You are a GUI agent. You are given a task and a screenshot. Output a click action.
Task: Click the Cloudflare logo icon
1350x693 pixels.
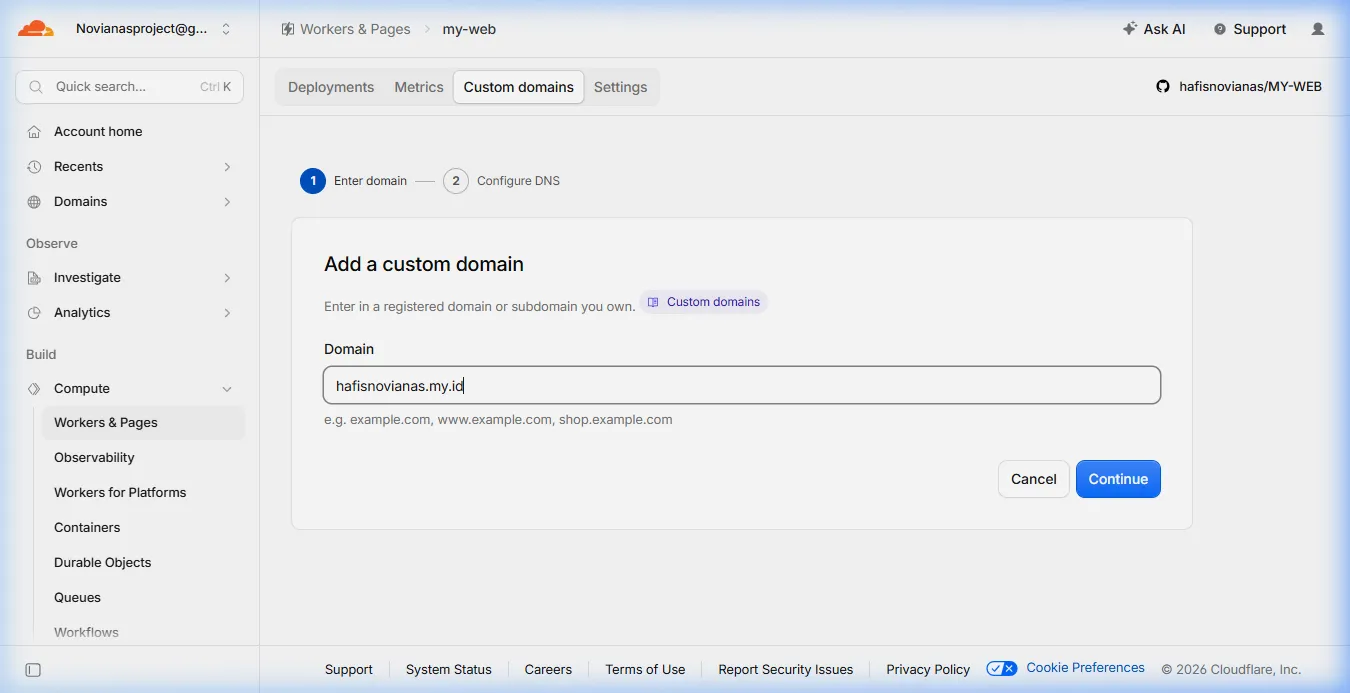click(36, 29)
